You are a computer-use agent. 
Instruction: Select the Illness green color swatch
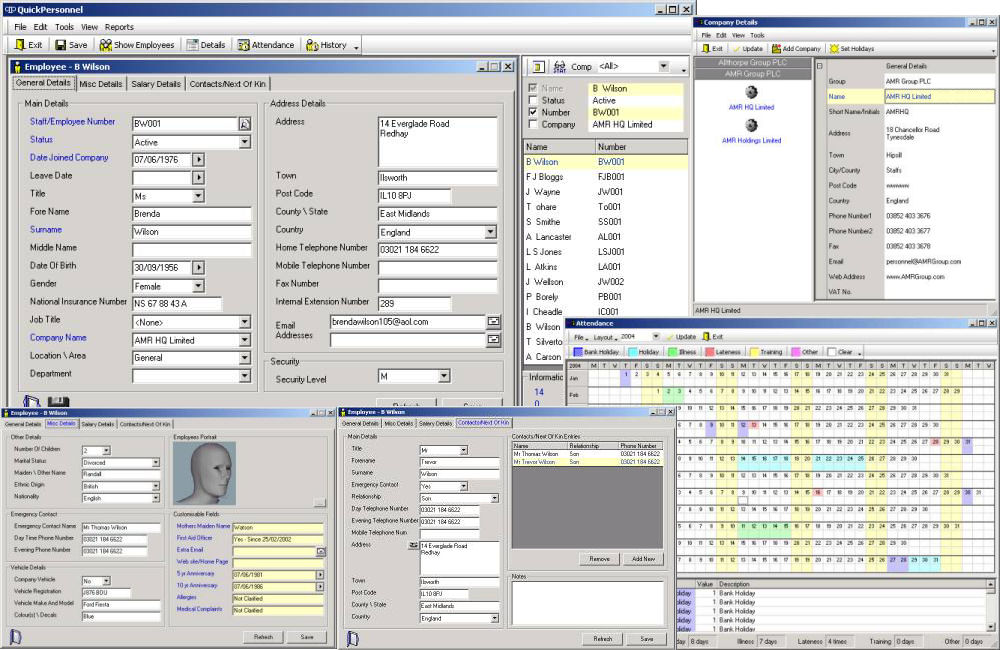[671, 352]
